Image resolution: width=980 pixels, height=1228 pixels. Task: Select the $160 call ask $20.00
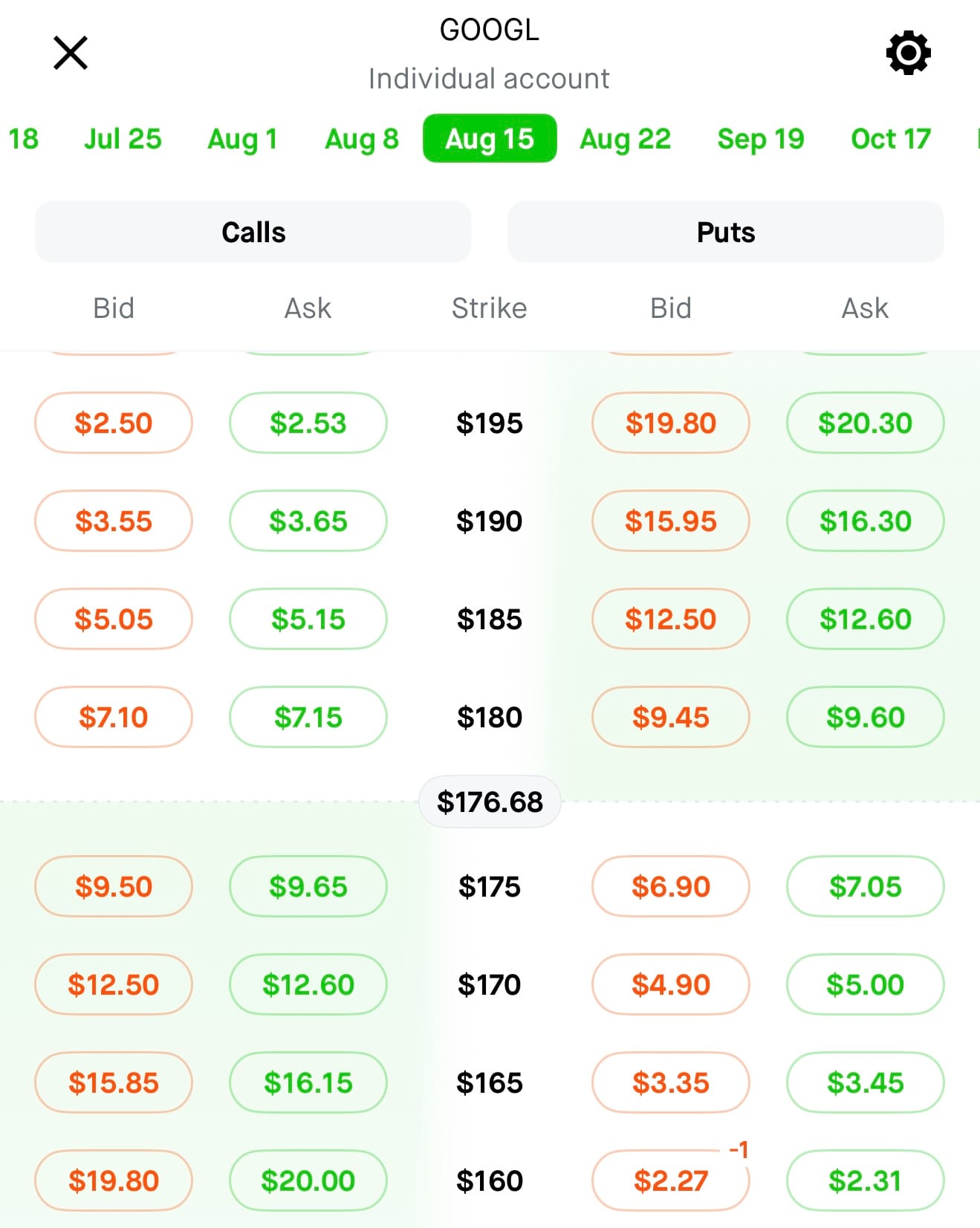(308, 1180)
